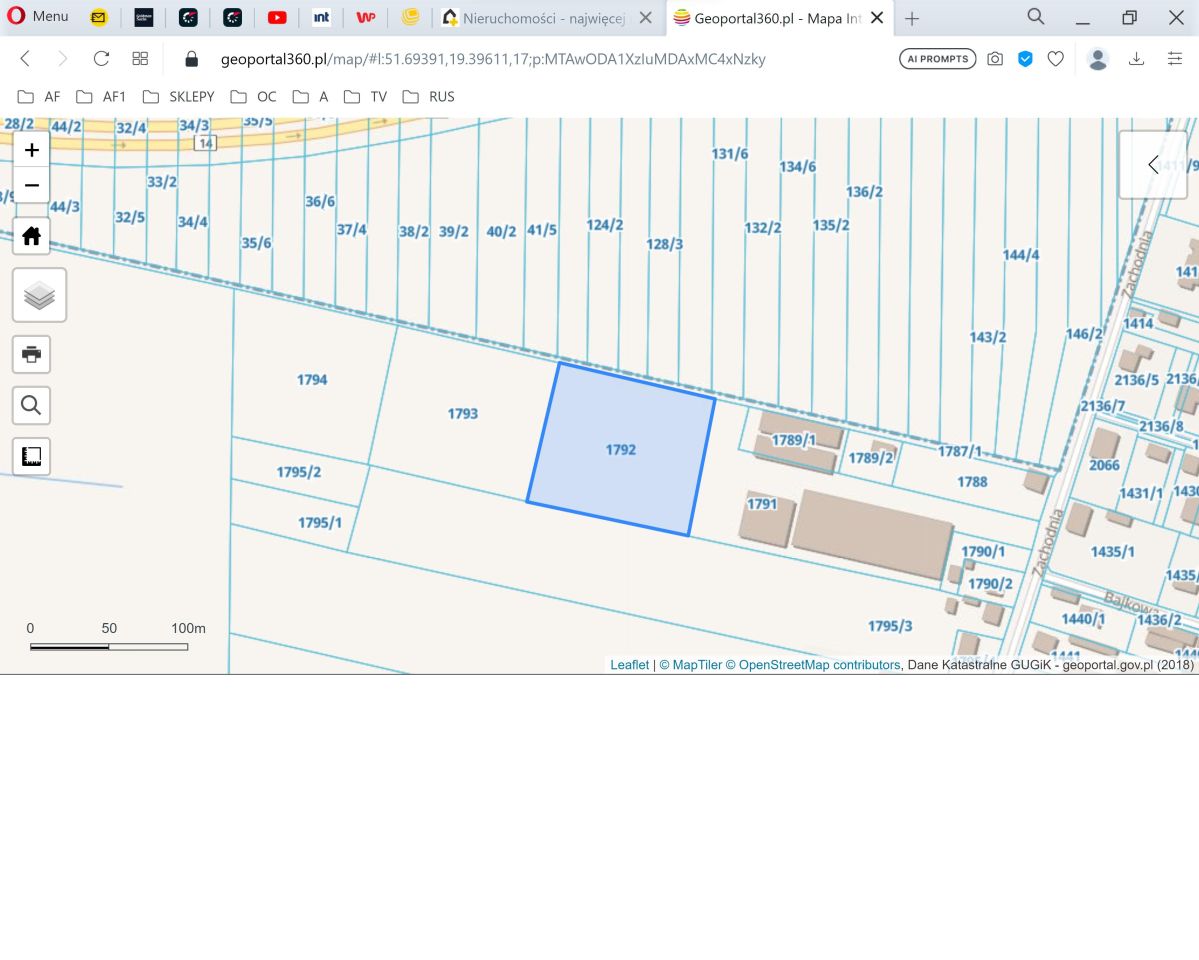The width and height of the screenshot is (1199, 960).
Task: Click the Leaflet attribution link
Action: [629, 665]
